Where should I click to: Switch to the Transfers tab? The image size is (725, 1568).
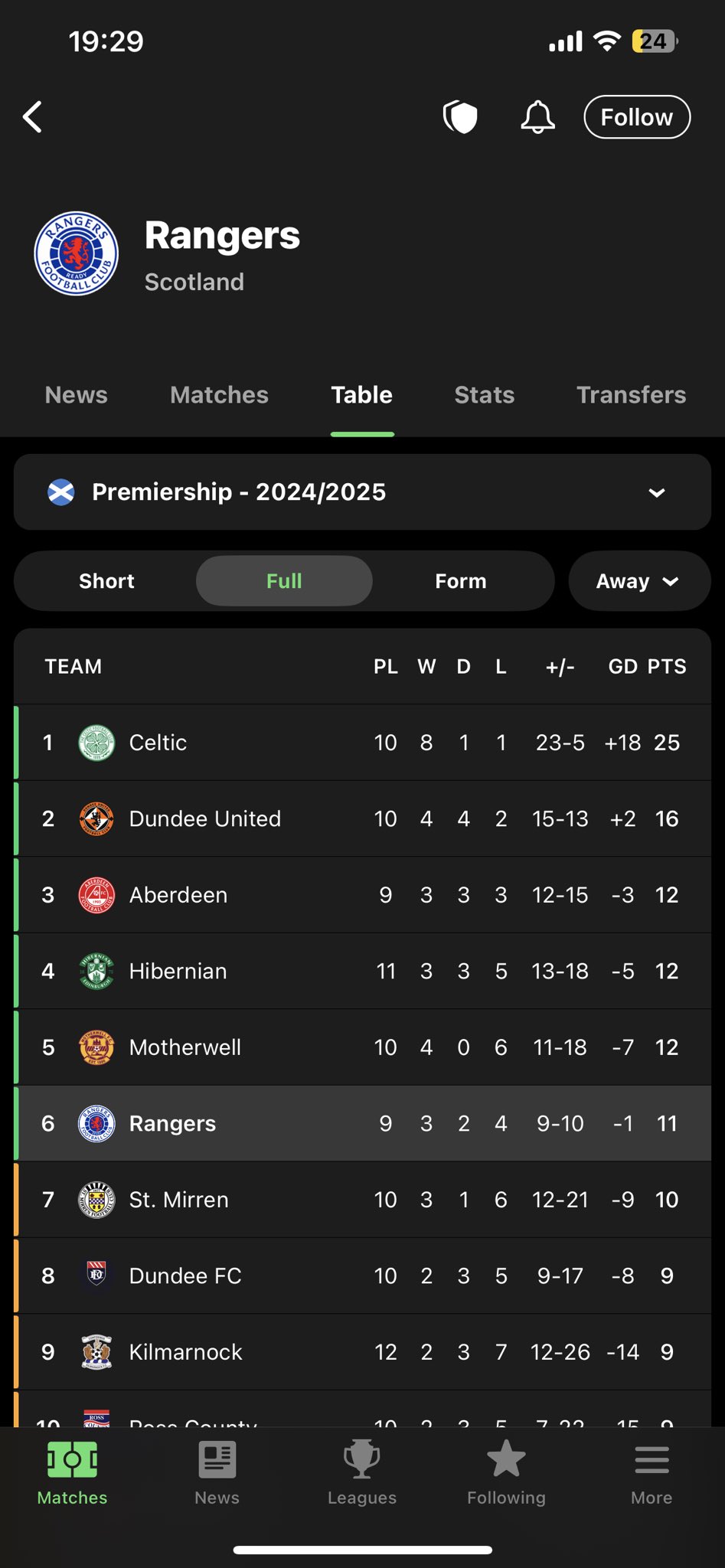[x=631, y=395]
